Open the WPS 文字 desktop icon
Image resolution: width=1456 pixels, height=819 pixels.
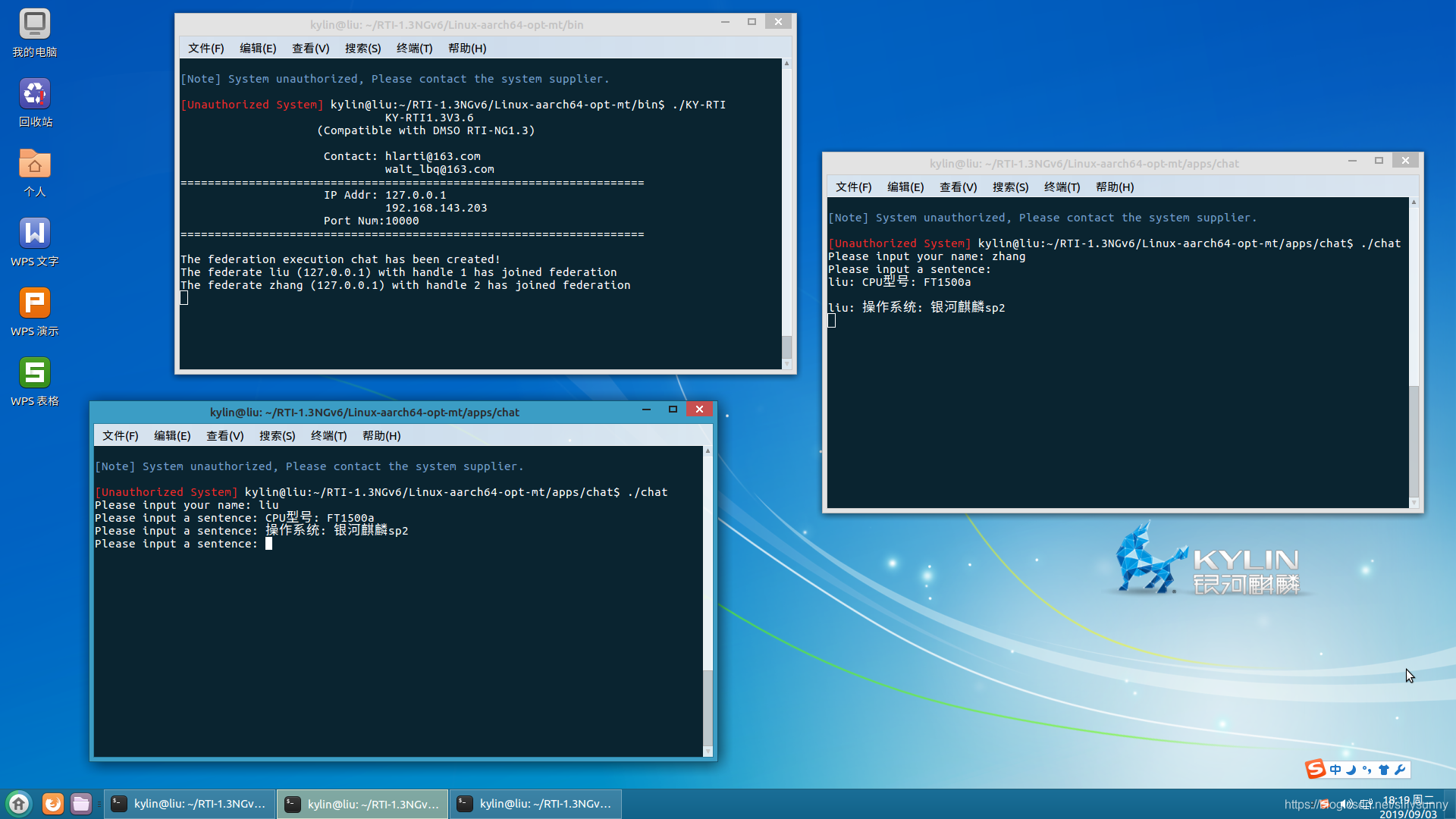pos(35,234)
